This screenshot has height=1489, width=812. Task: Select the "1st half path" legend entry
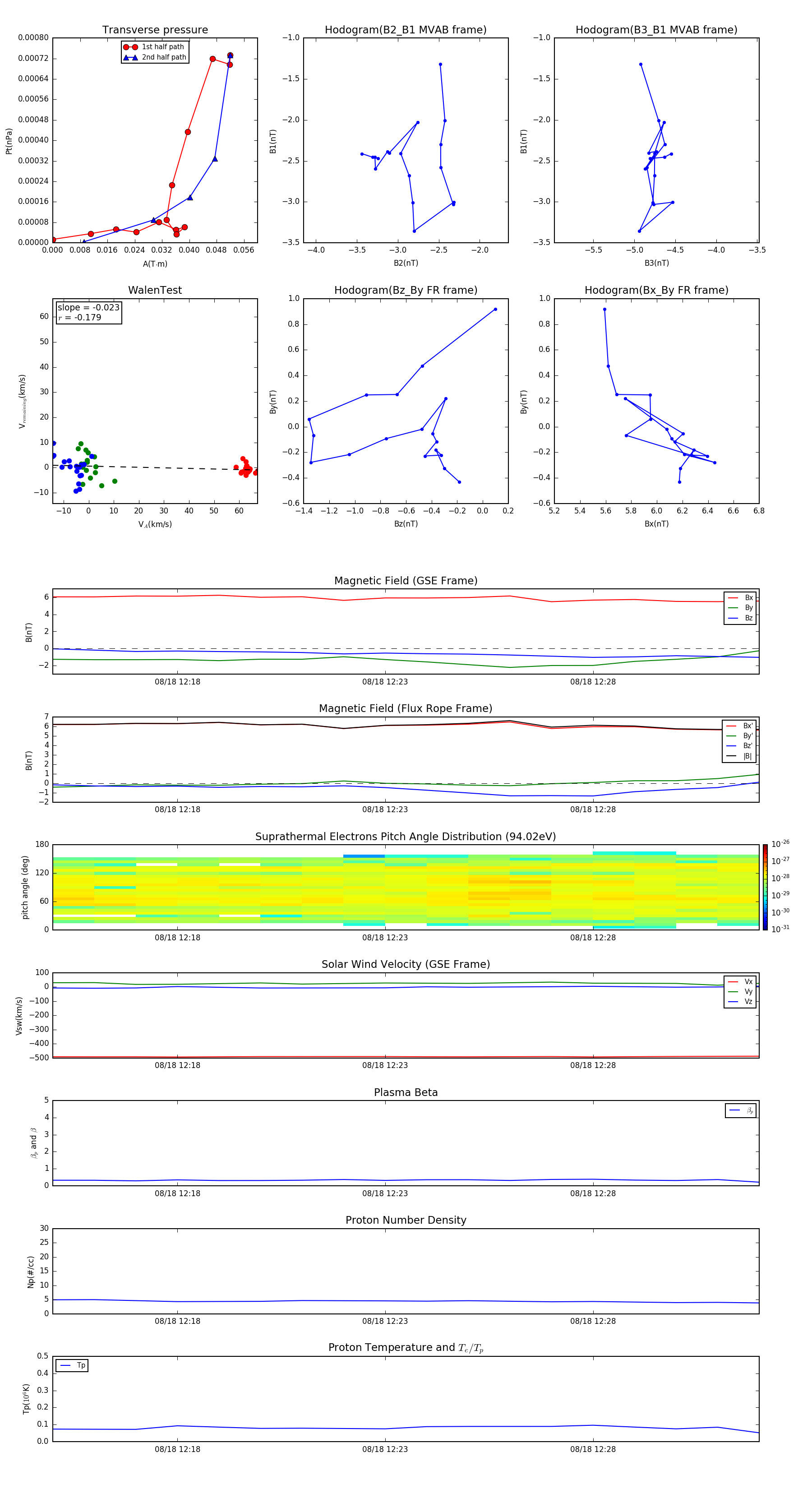[154, 47]
